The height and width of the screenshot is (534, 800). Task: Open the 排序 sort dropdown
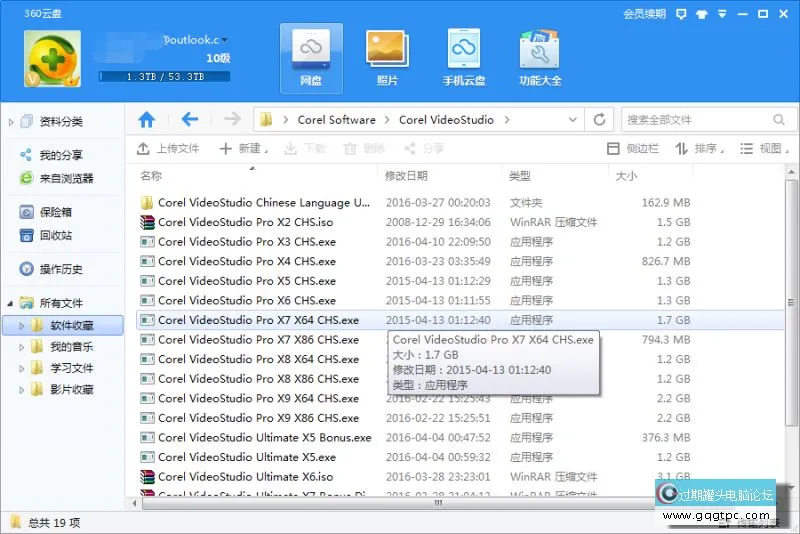tap(700, 148)
